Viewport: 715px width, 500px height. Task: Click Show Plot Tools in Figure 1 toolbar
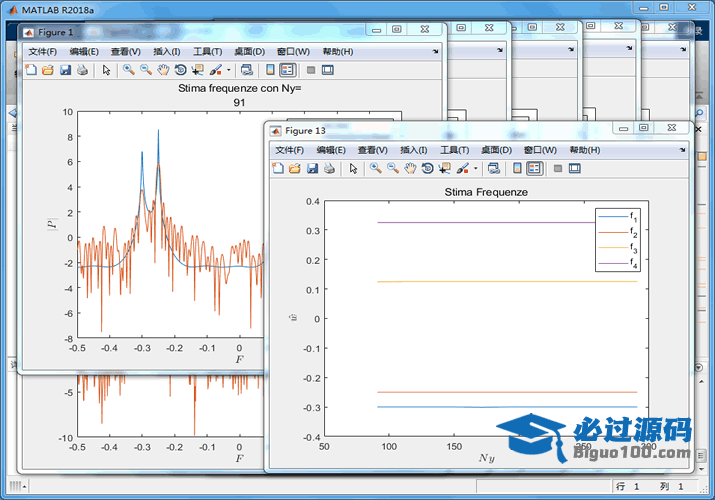(327, 70)
